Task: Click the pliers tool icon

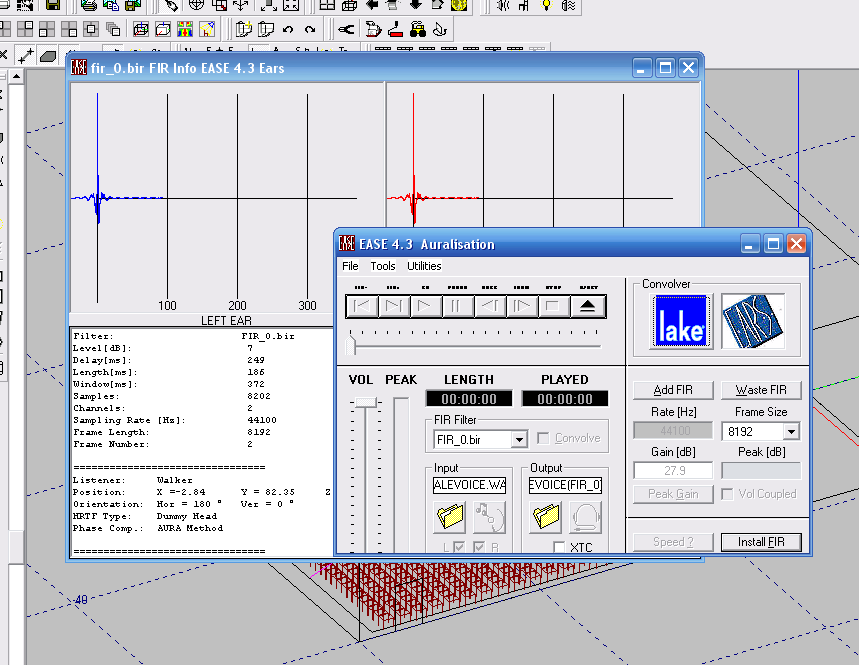Action: point(346,29)
